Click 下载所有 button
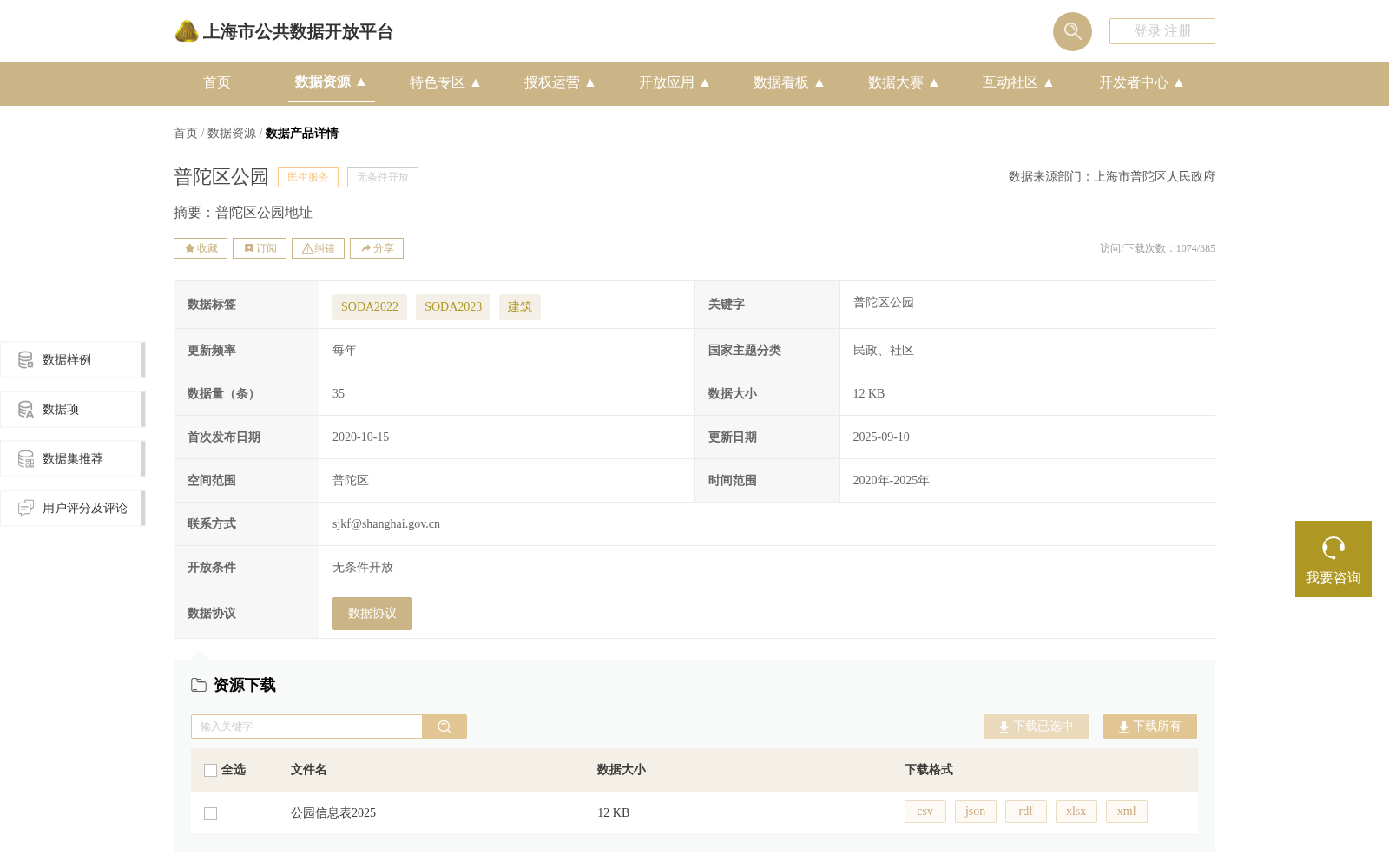 pyautogui.click(x=1150, y=727)
